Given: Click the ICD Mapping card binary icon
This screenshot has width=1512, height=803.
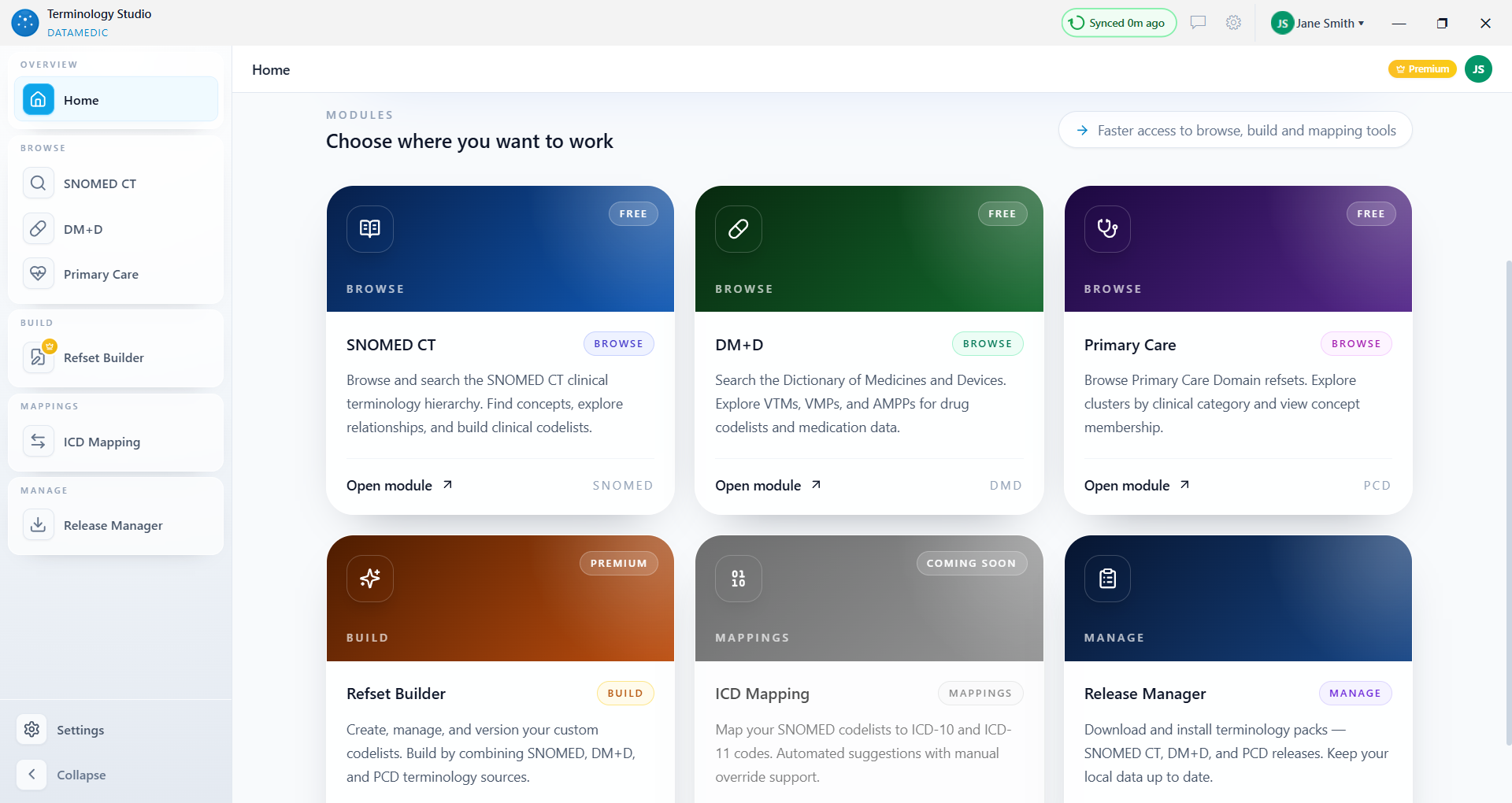Looking at the screenshot, I should click(x=739, y=579).
